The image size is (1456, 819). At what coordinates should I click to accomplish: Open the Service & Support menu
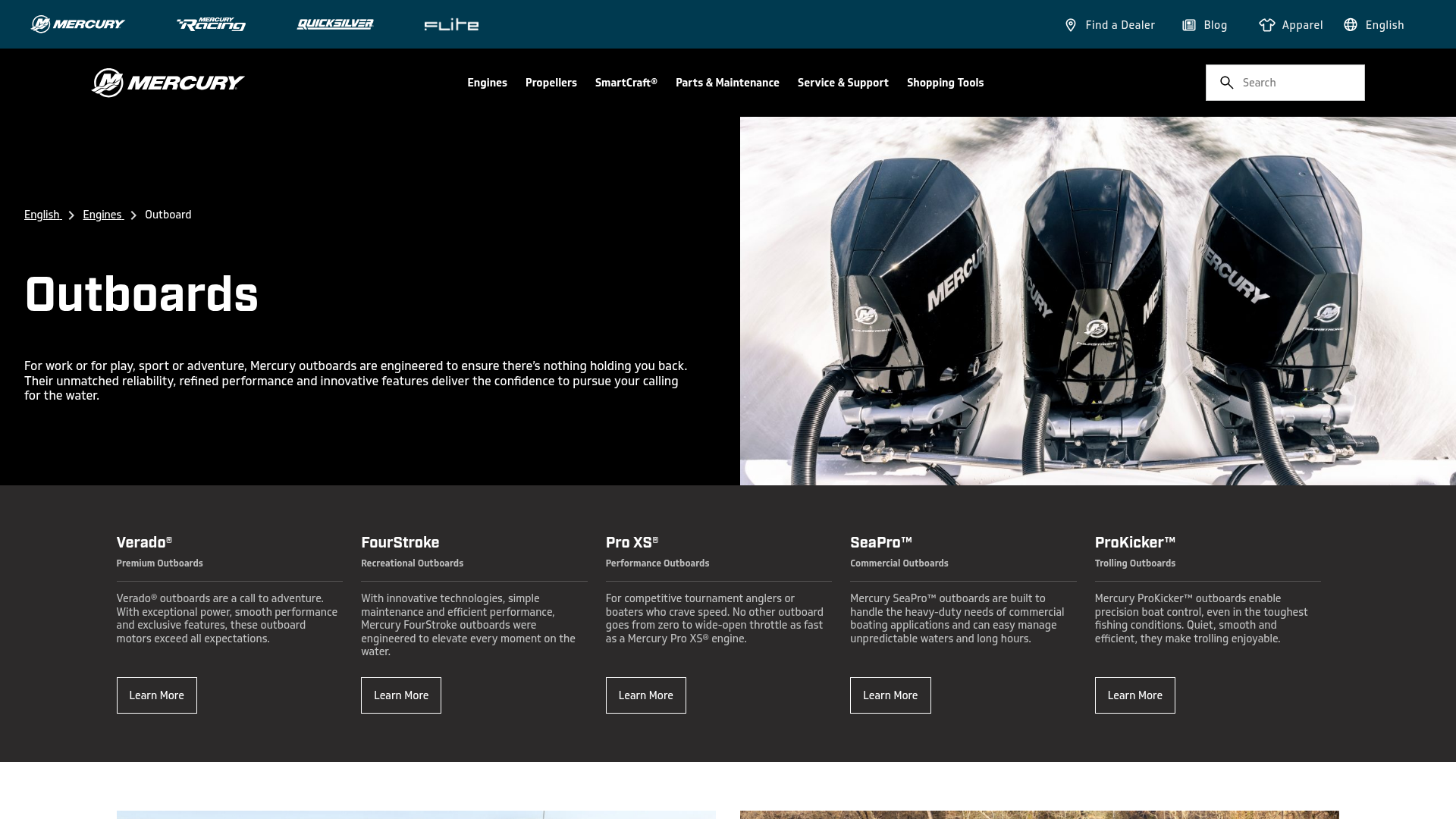[843, 83]
